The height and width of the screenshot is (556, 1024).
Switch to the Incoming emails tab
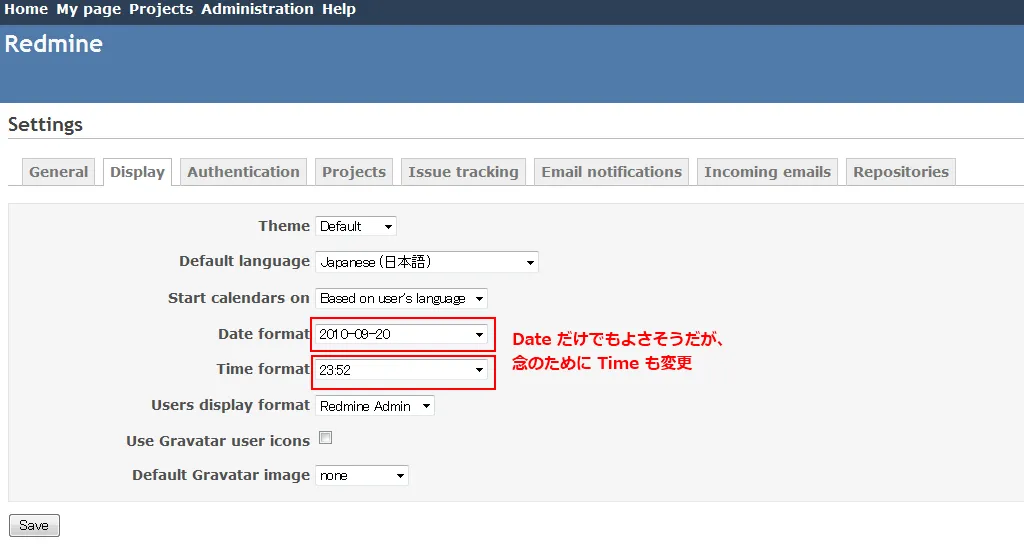tap(767, 172)
